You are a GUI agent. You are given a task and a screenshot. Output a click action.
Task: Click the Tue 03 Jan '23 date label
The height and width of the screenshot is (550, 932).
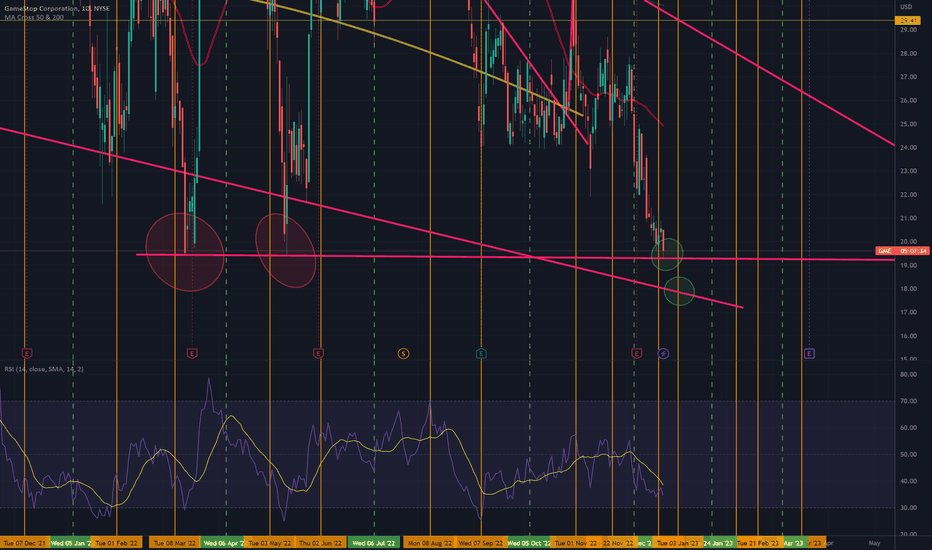pyautogui.click(x=678, y=543)
